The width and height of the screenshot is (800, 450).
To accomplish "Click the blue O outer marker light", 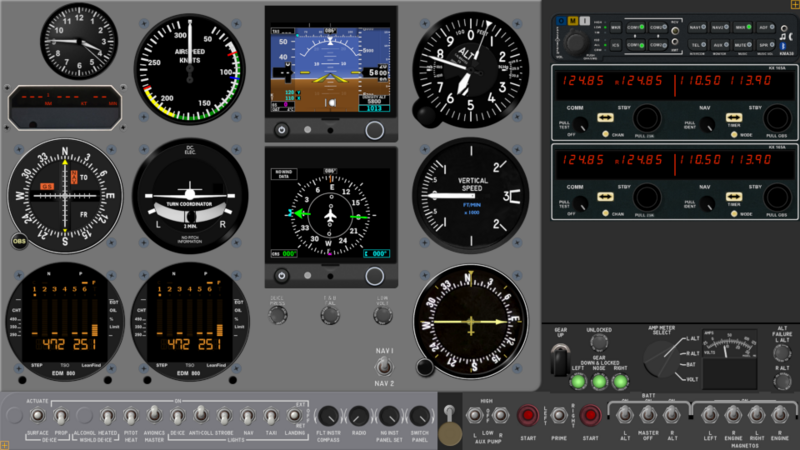I will tap(561, 21).
